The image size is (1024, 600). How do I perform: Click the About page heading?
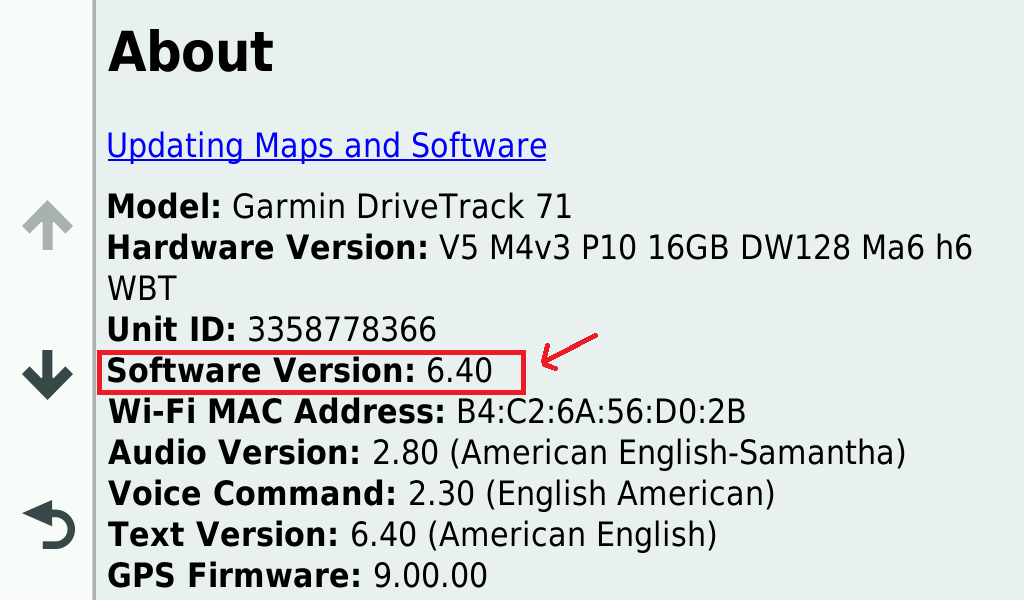coord(190,52)
